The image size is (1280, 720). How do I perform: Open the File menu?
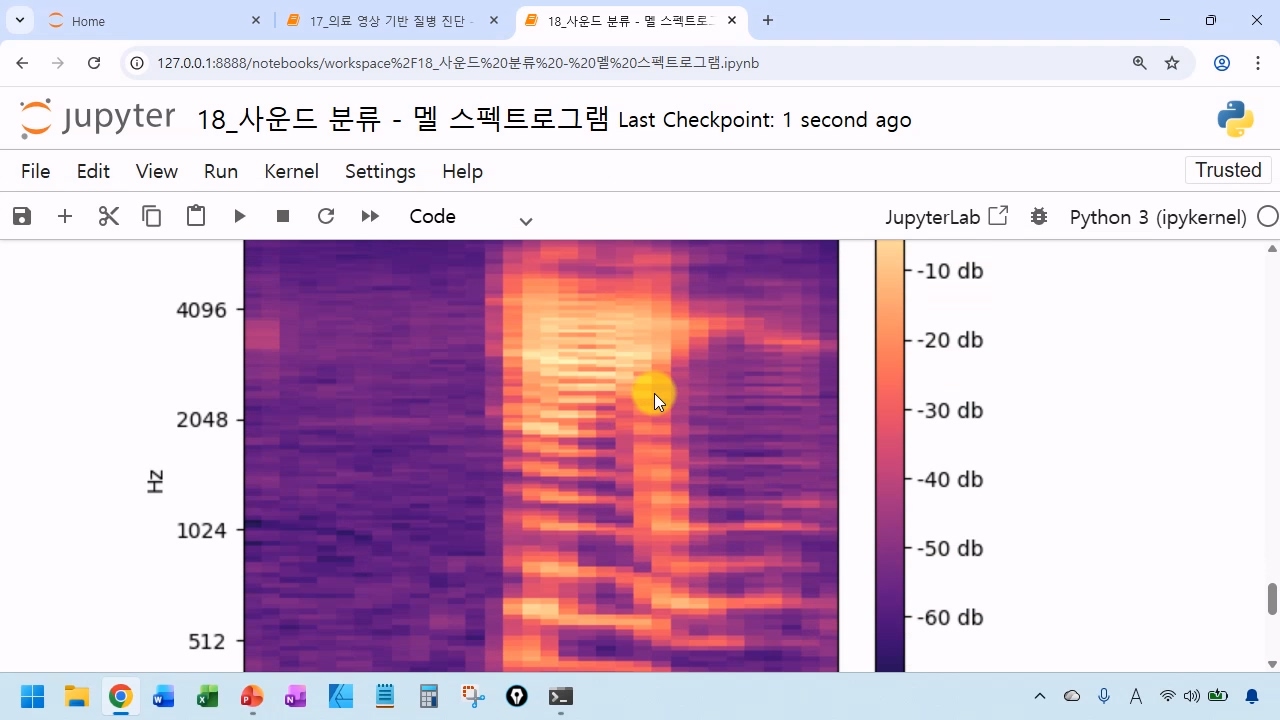[35, 171]
